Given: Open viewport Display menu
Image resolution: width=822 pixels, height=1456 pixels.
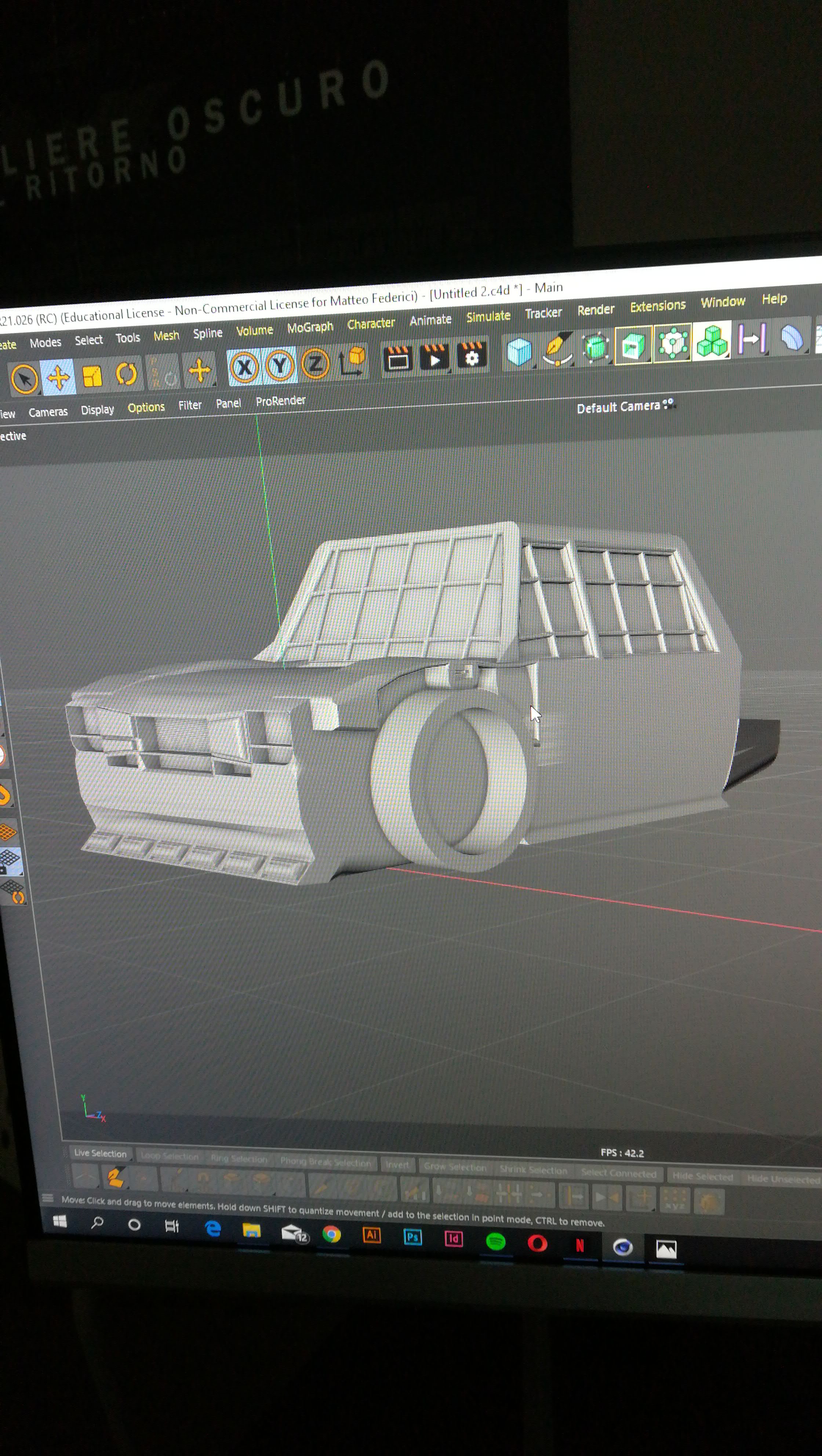Looking at the screenshot, I should (x=97, y=410).
